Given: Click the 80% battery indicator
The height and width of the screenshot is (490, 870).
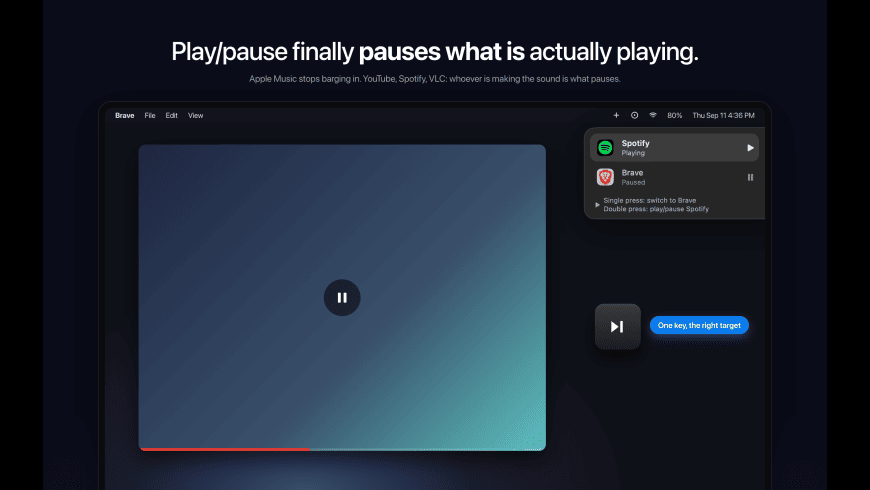Looking at the screenshot, I should coord(675,115).
